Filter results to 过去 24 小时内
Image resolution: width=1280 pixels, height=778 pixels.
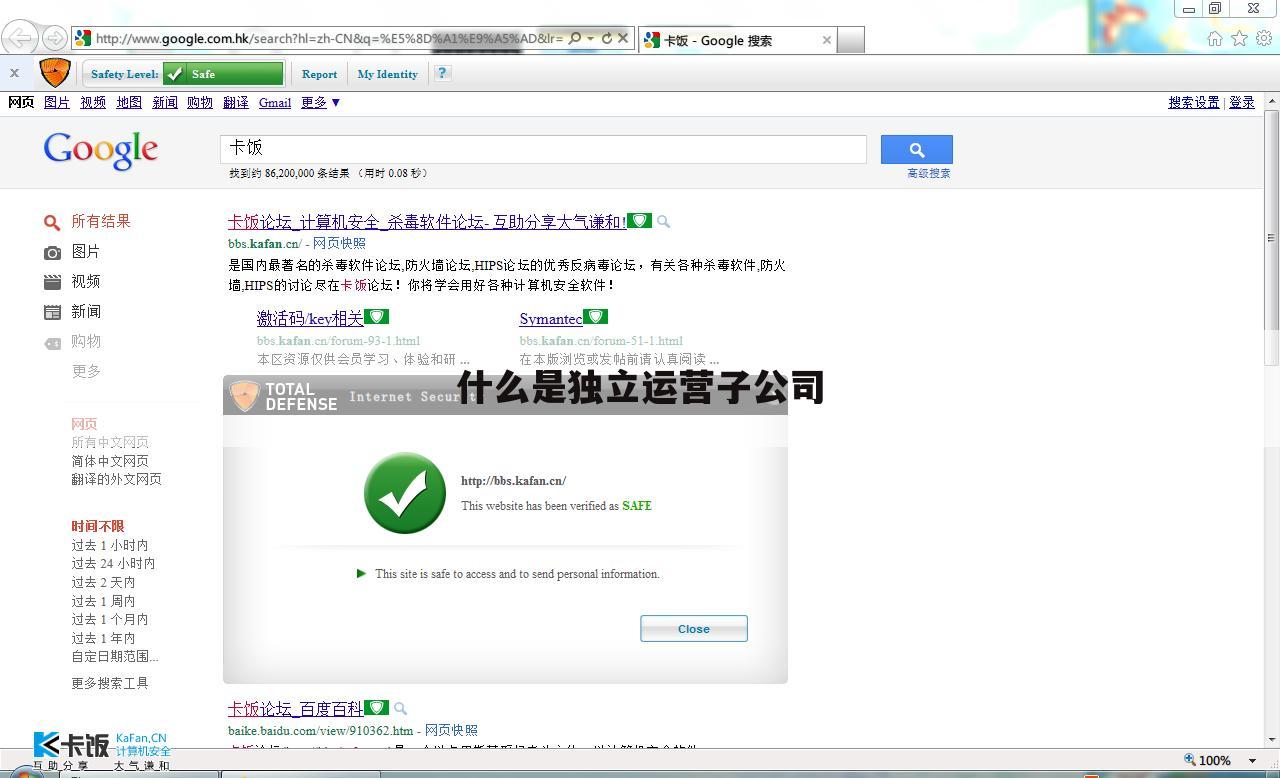pyautogui.click(x=113, y=563)
